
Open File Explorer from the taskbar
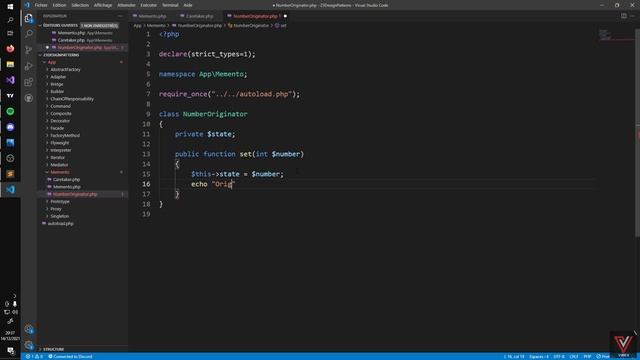10,64
